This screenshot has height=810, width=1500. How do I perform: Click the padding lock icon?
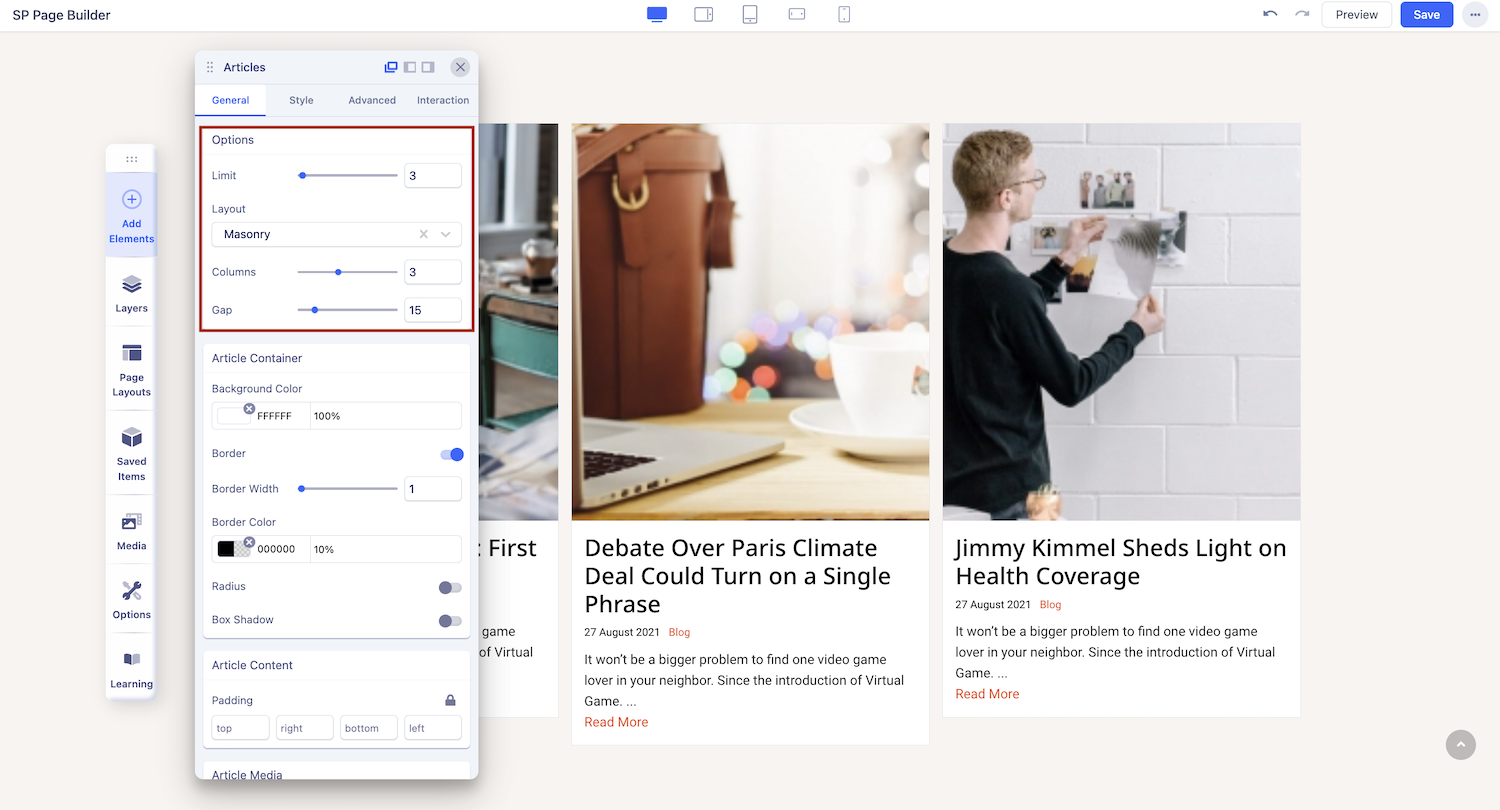(450, 700)
